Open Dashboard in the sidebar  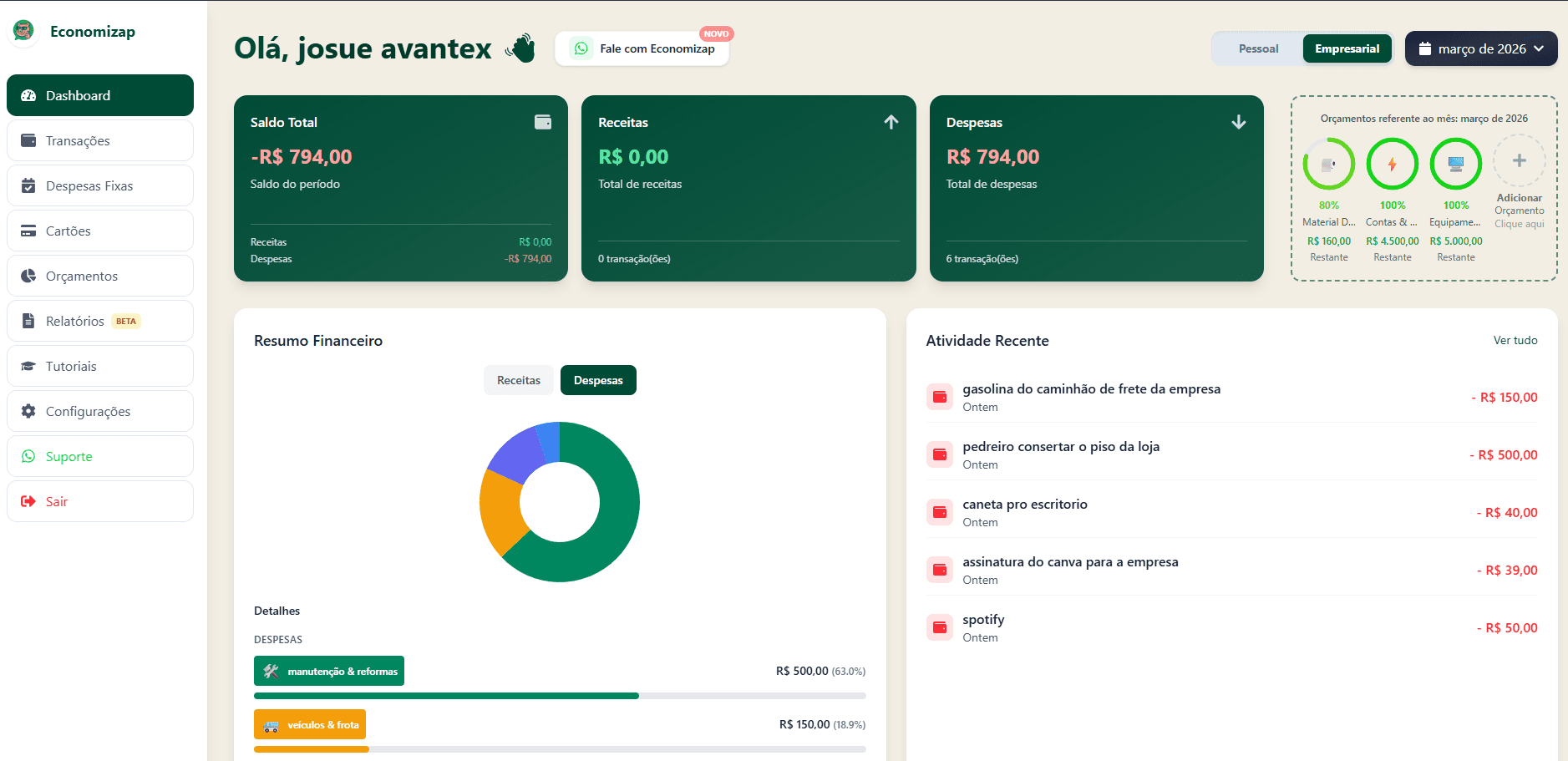click(x=100, y=95)
